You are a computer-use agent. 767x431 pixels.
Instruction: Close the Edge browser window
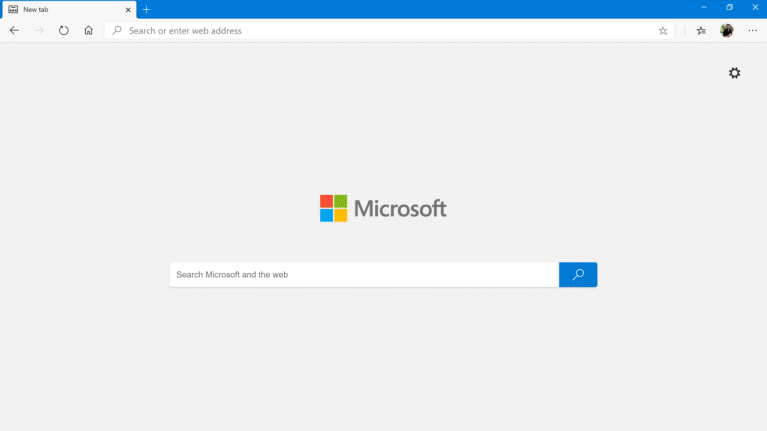755,8
